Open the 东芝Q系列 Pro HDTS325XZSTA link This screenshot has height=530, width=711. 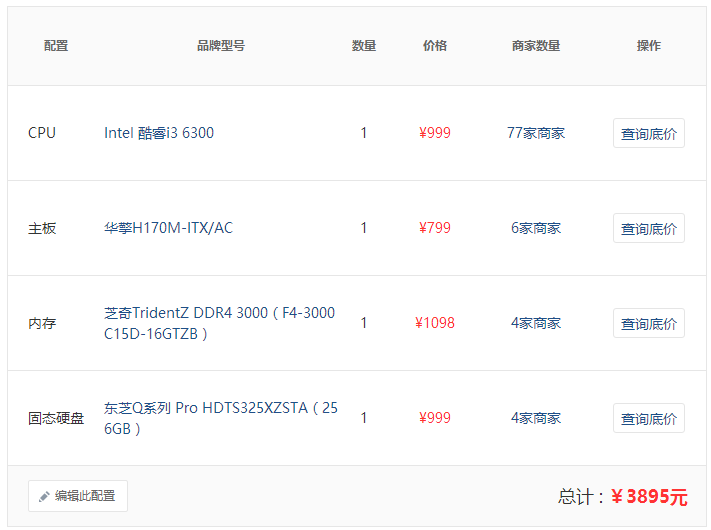point(221,418)
